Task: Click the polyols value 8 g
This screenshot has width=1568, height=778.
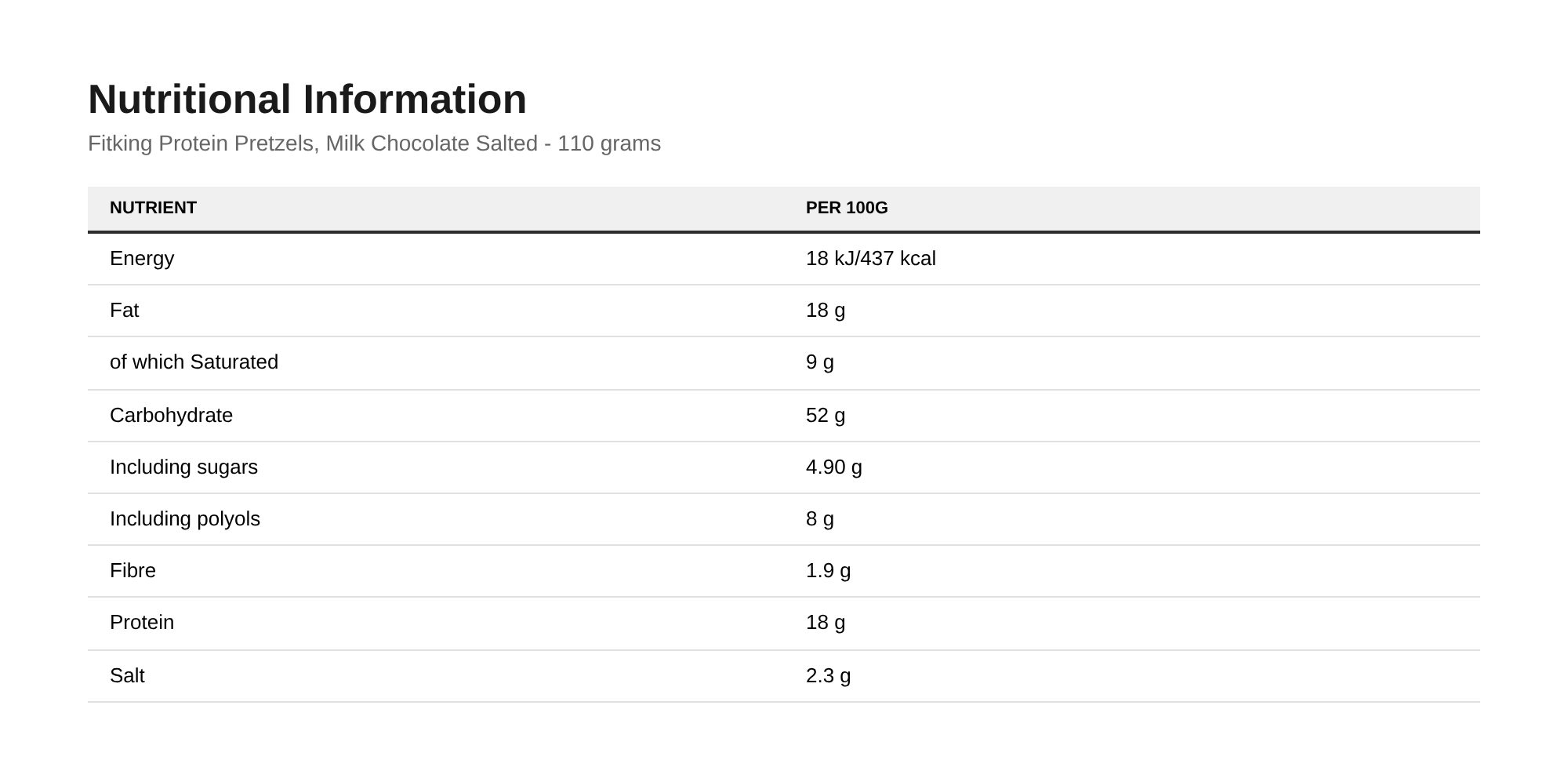Action: (x=820, y=519)
